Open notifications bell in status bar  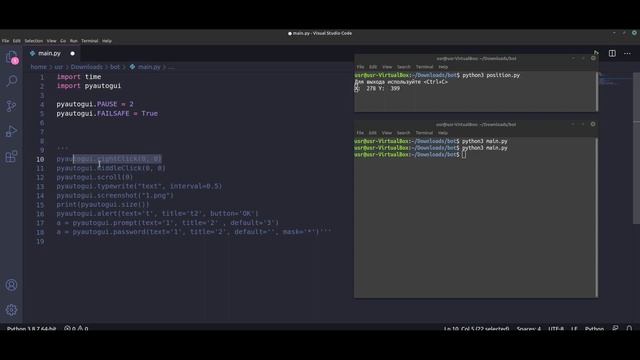[x=629, y=329]
